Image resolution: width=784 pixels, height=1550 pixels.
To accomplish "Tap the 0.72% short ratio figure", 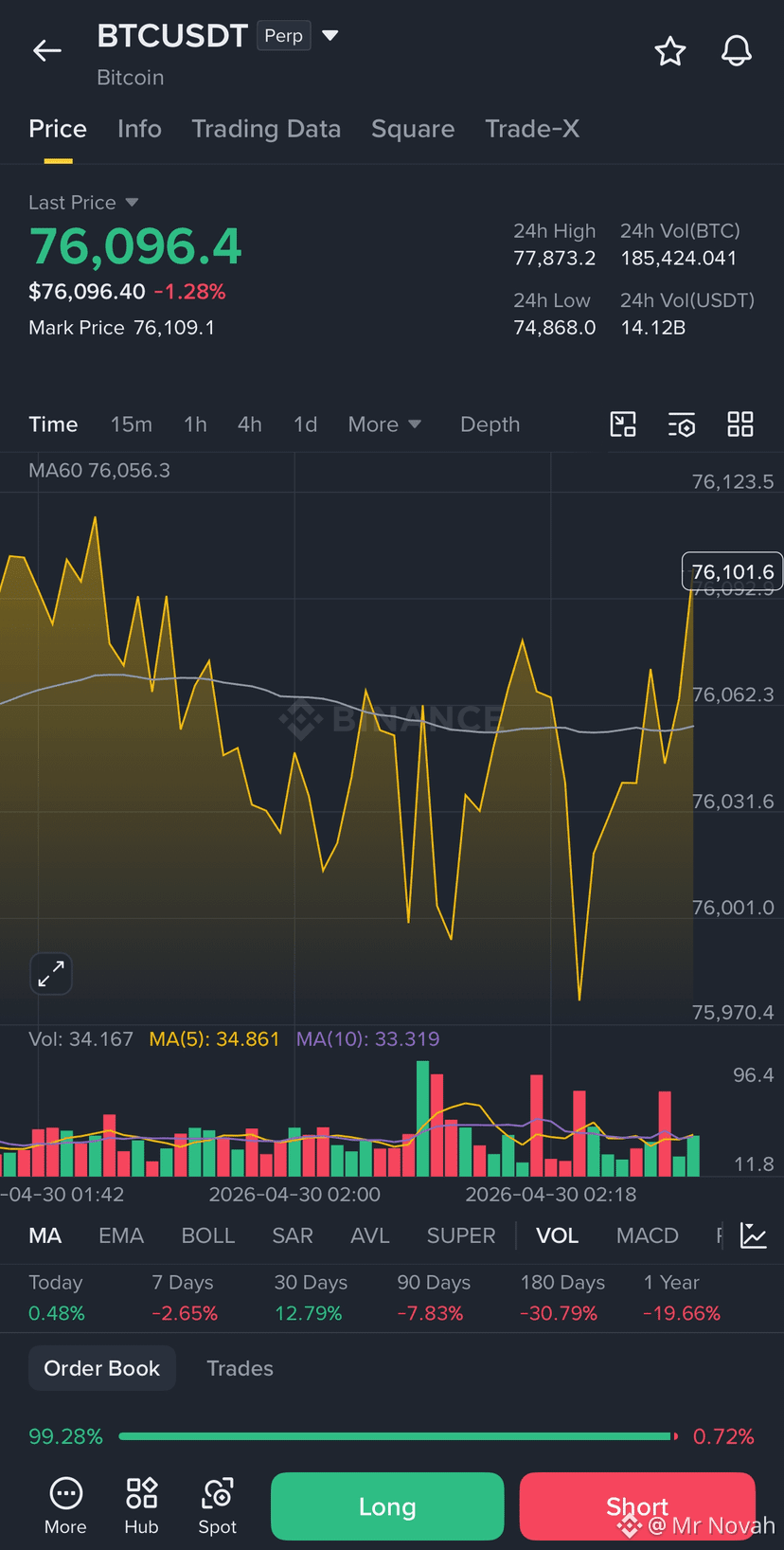I will coord(723,1436).
